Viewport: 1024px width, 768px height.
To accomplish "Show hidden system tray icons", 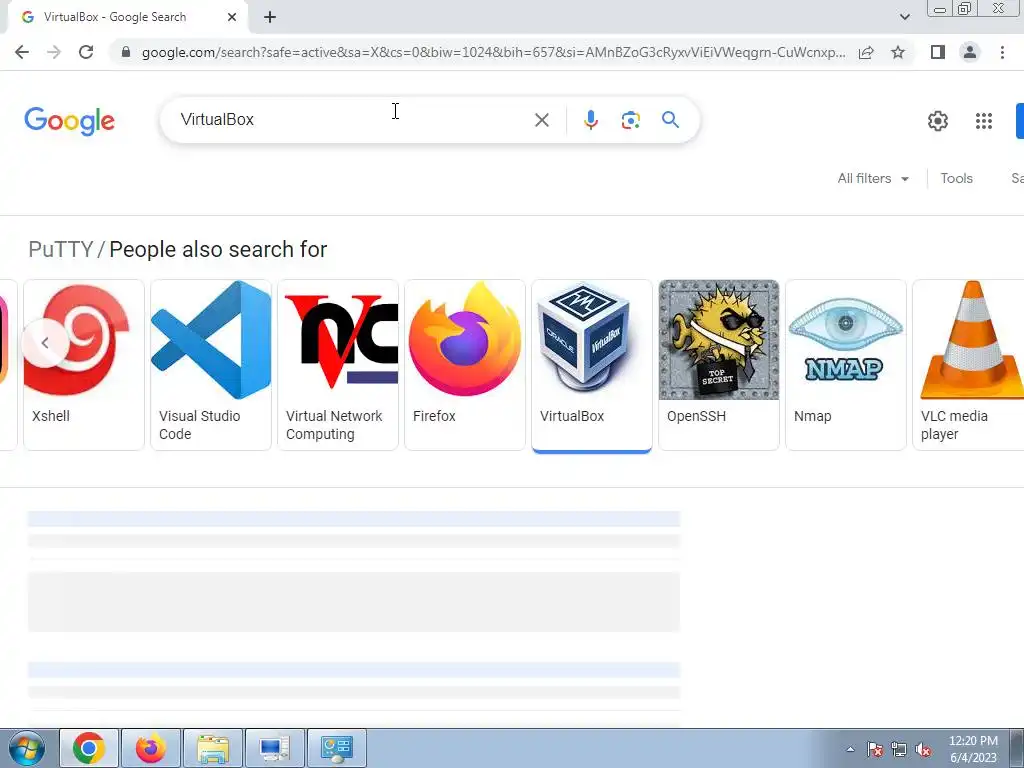I will [x=850, y=749].
